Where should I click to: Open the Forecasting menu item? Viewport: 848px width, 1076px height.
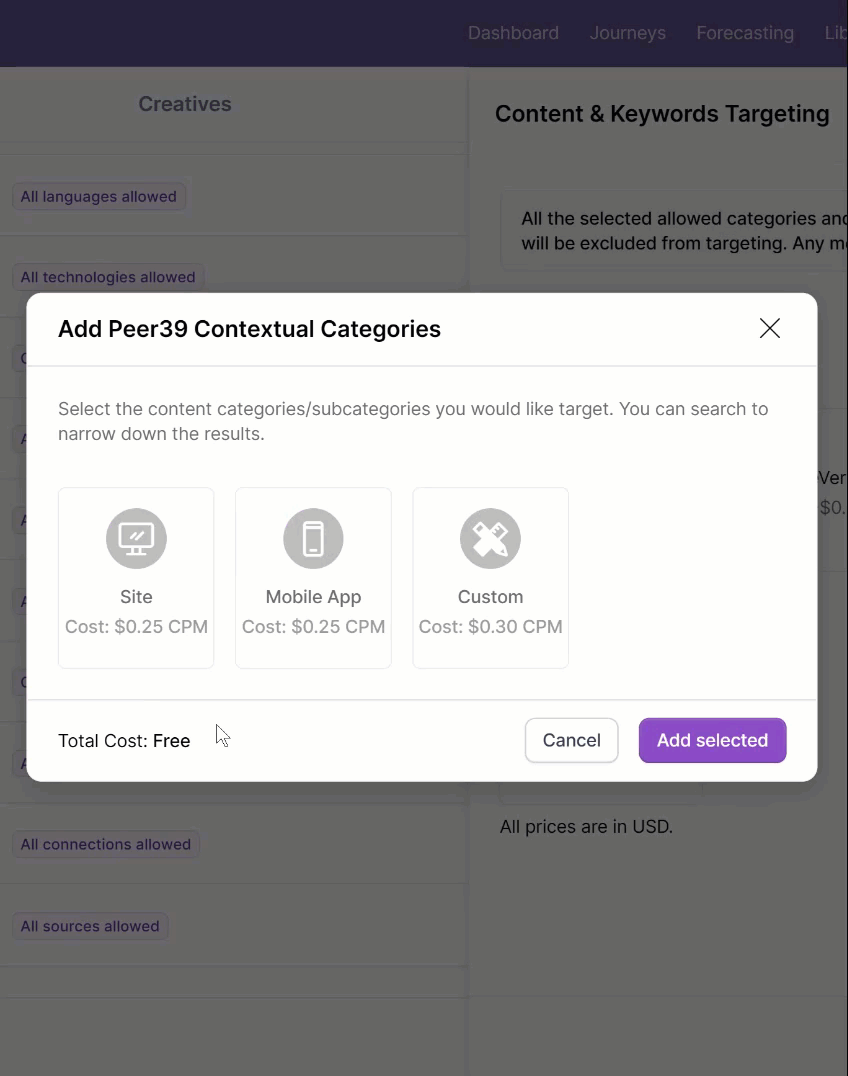coord(745,33)
